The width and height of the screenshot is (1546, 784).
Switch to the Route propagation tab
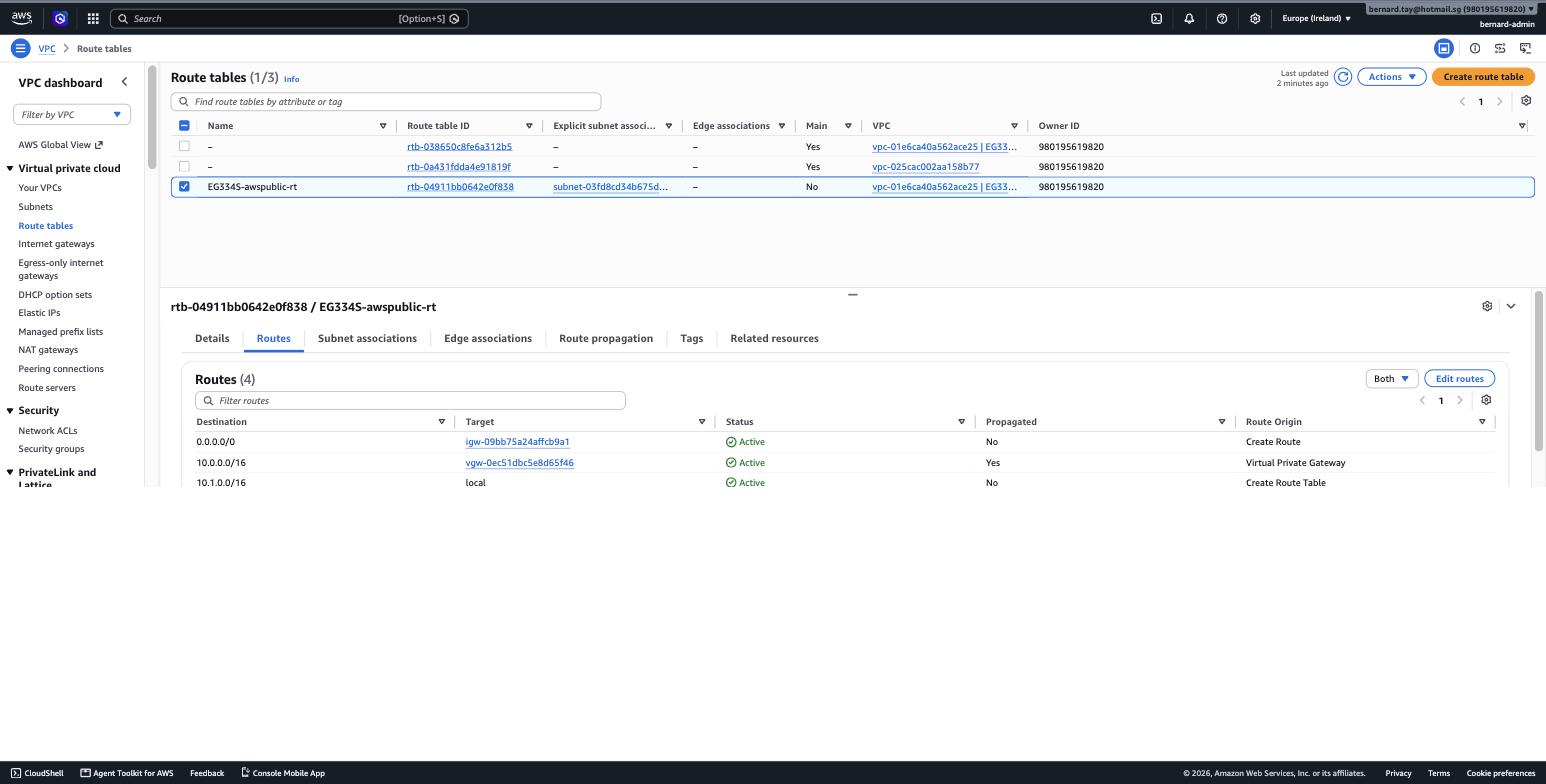pyautogui.click(x=606, y=338)
